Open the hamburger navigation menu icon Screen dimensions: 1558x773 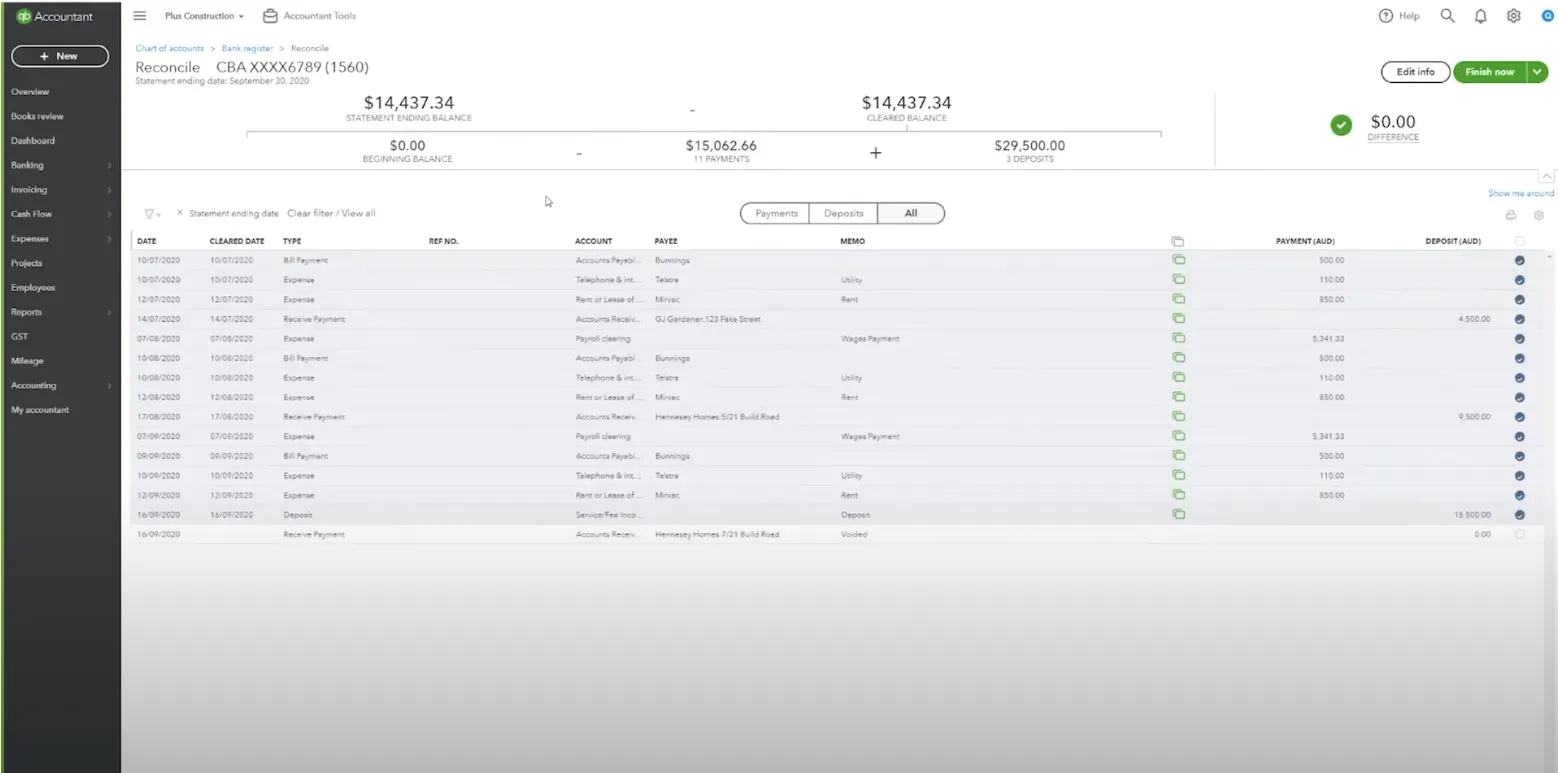(x=139, y=16)
